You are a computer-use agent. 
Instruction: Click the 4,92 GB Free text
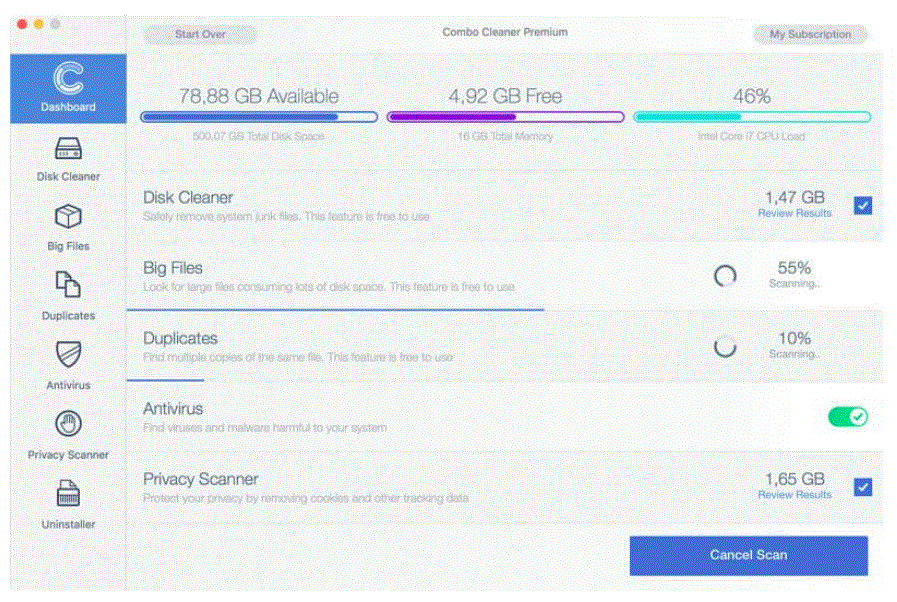505,96
